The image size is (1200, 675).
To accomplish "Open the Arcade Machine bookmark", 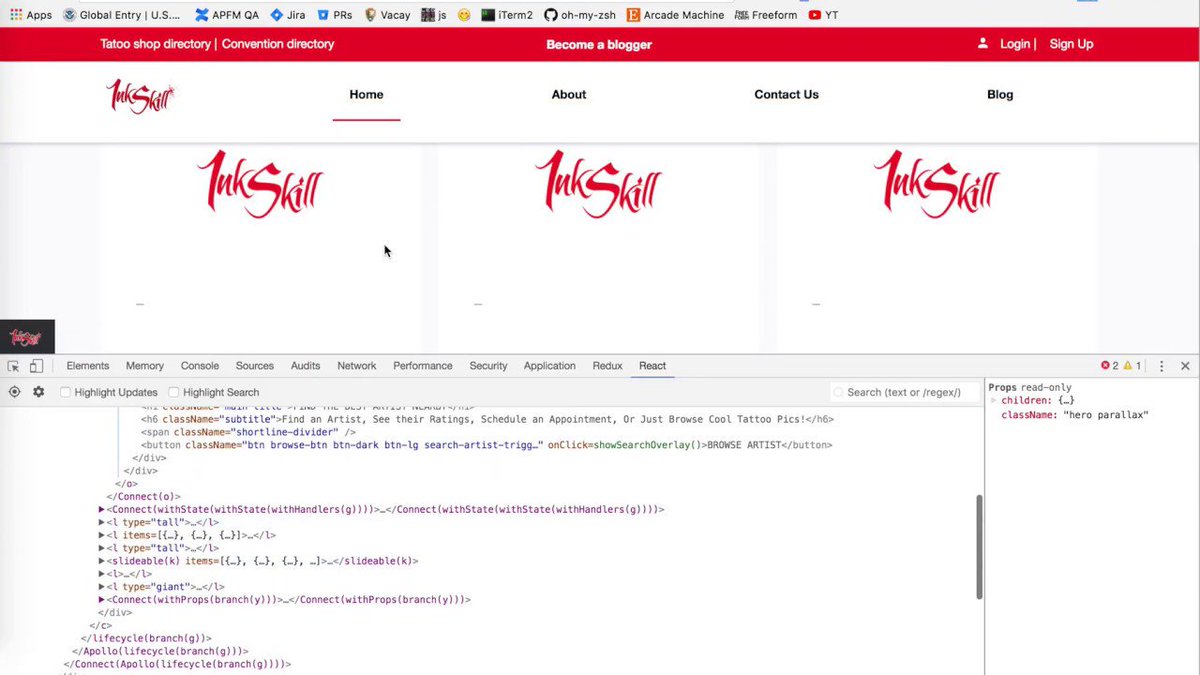I will (675, 15).
